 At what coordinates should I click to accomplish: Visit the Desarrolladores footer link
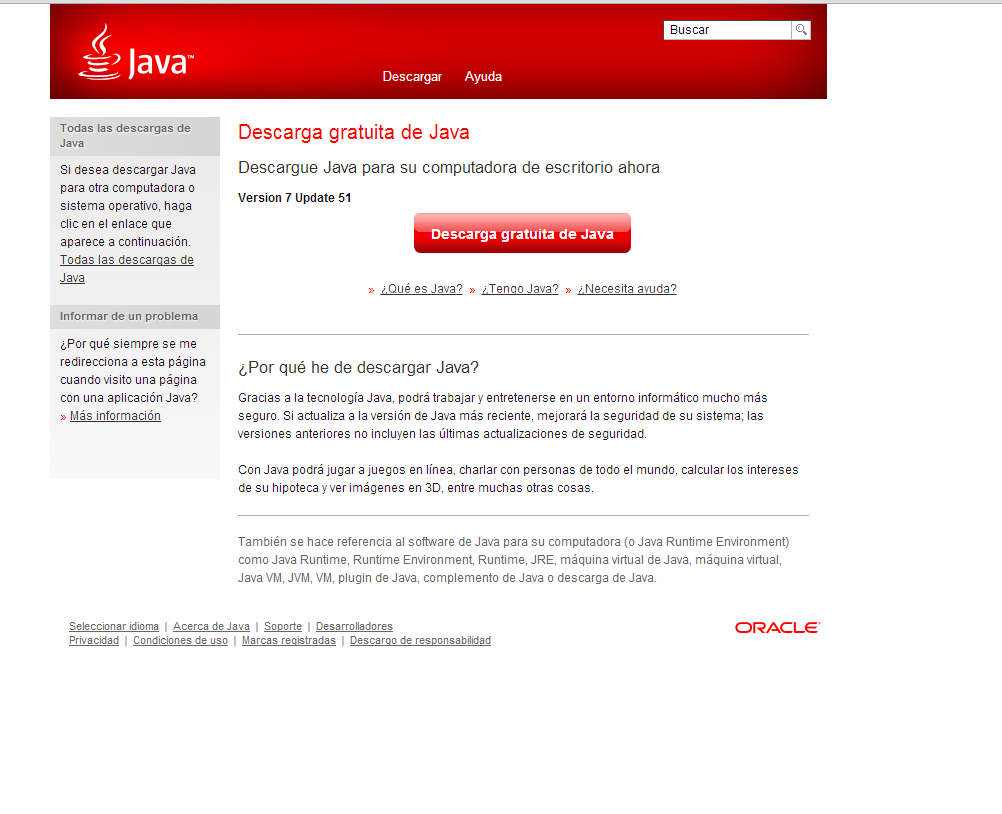click(x=354, y=627)
